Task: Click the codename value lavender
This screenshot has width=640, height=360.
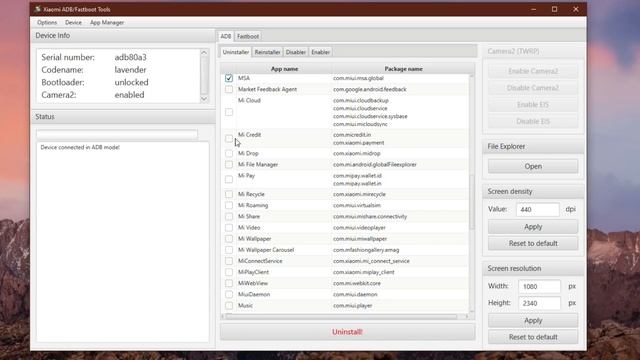Action: (x=130, y=70)
